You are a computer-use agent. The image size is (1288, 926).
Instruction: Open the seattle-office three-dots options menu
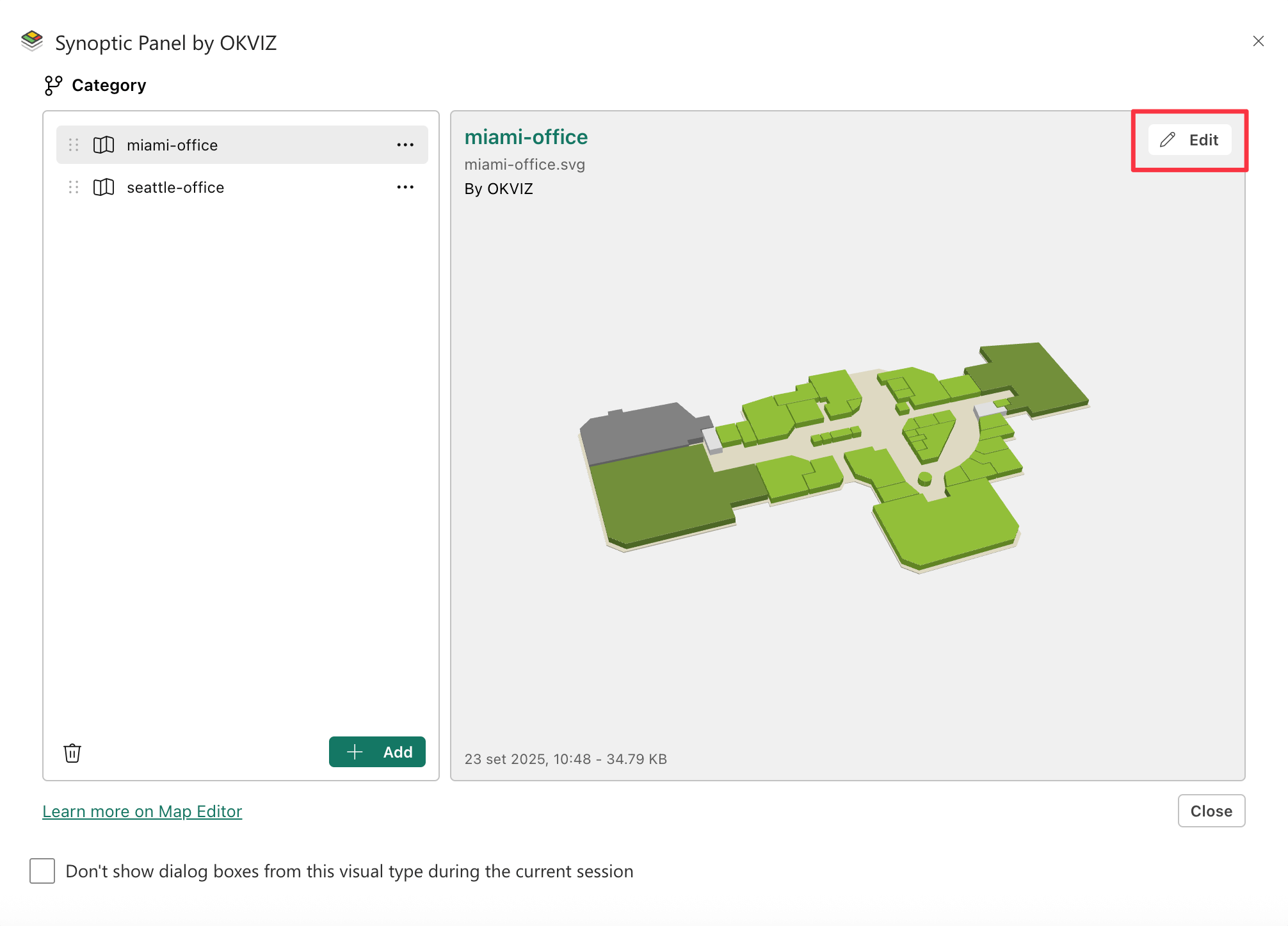coord(405,188)
